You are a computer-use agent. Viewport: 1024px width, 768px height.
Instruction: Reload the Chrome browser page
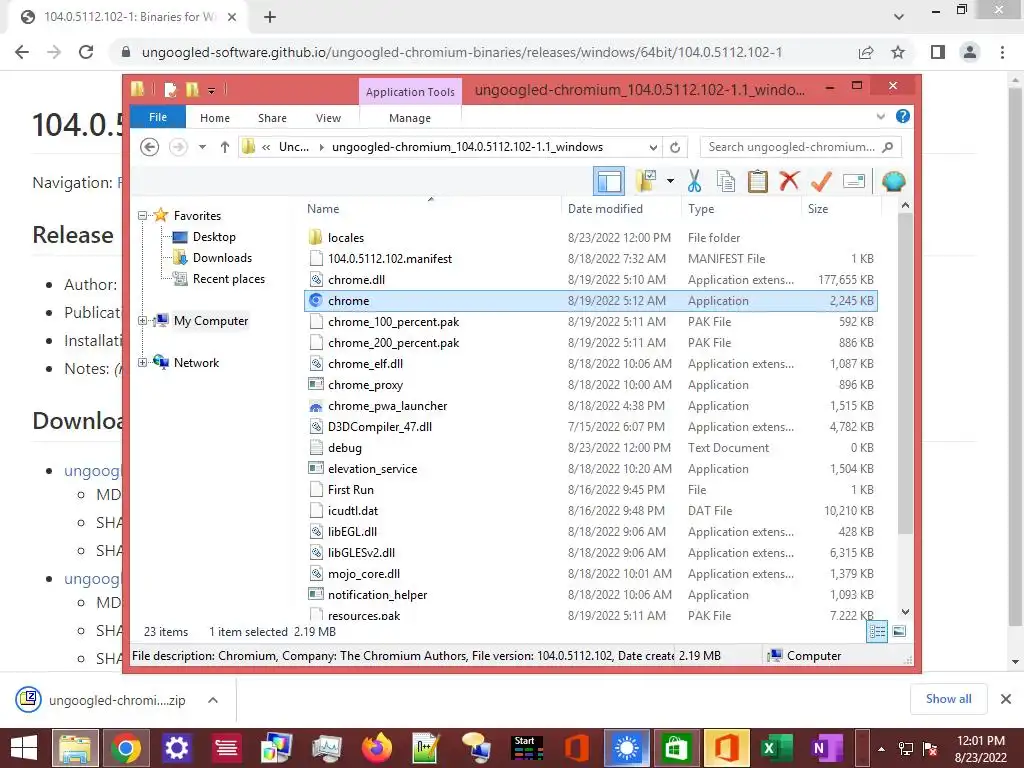point(86,52)
